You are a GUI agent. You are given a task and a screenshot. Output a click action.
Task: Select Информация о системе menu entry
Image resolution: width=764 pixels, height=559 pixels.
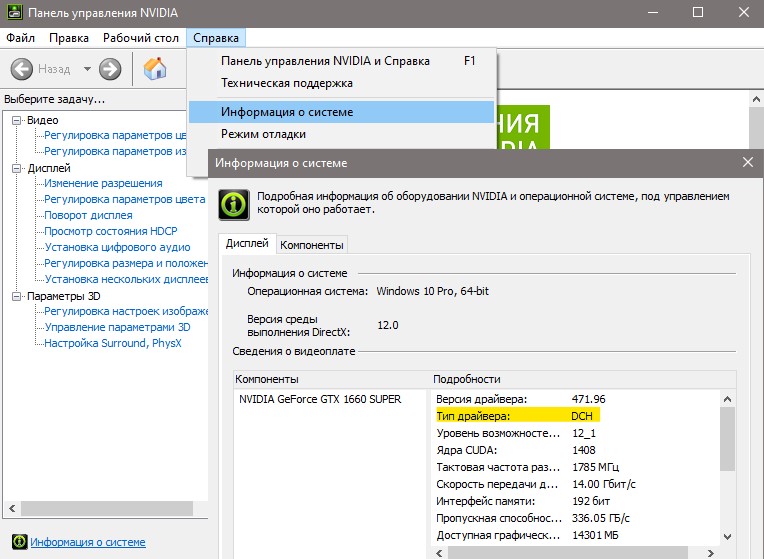pyautogui.click(x=342, y=112)
